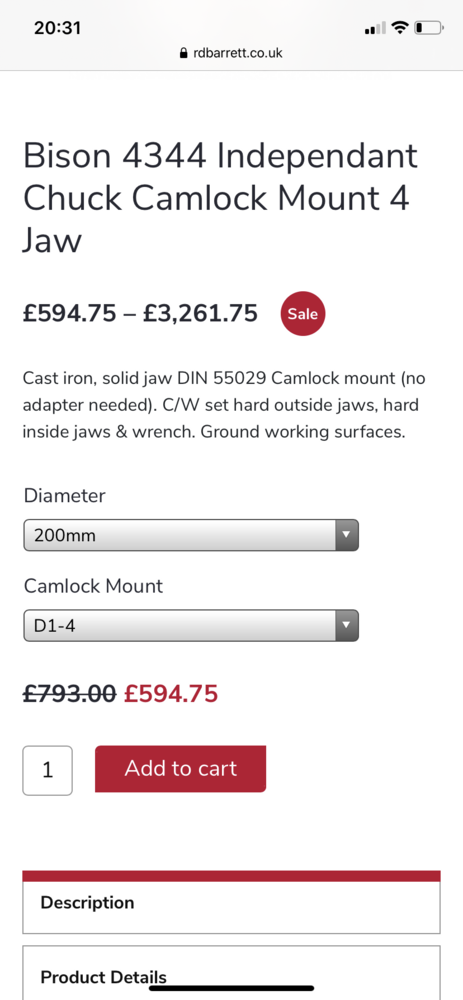Click the Camlock Mount dropdown arrow
This screenshot has width=463, height=1000.
346,626
